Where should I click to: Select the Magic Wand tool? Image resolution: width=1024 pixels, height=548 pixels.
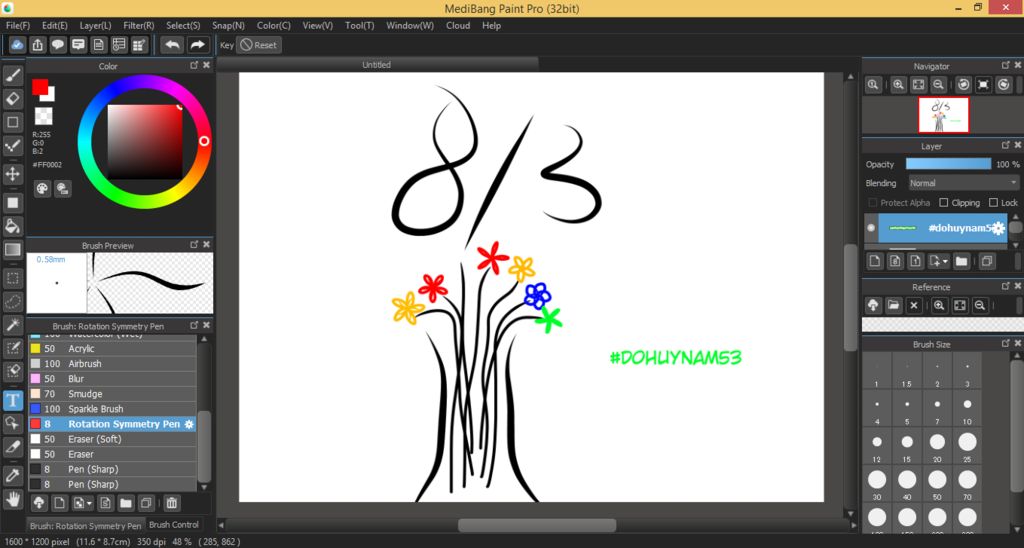click(12, 325)
